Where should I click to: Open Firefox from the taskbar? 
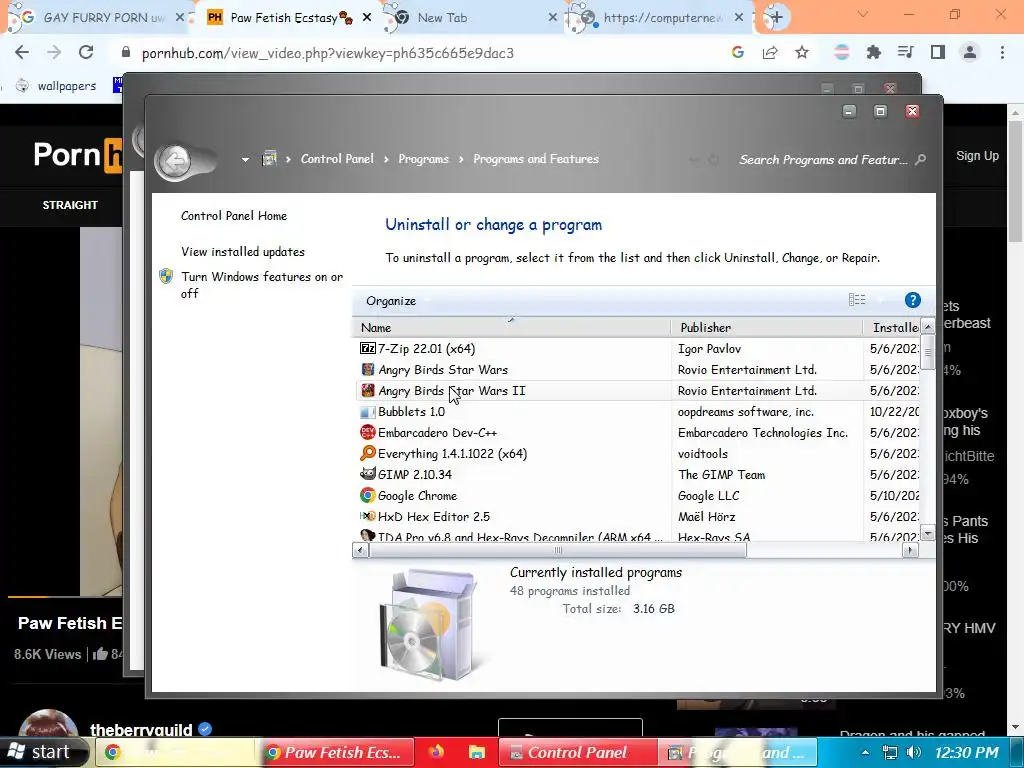click(436, 752)
